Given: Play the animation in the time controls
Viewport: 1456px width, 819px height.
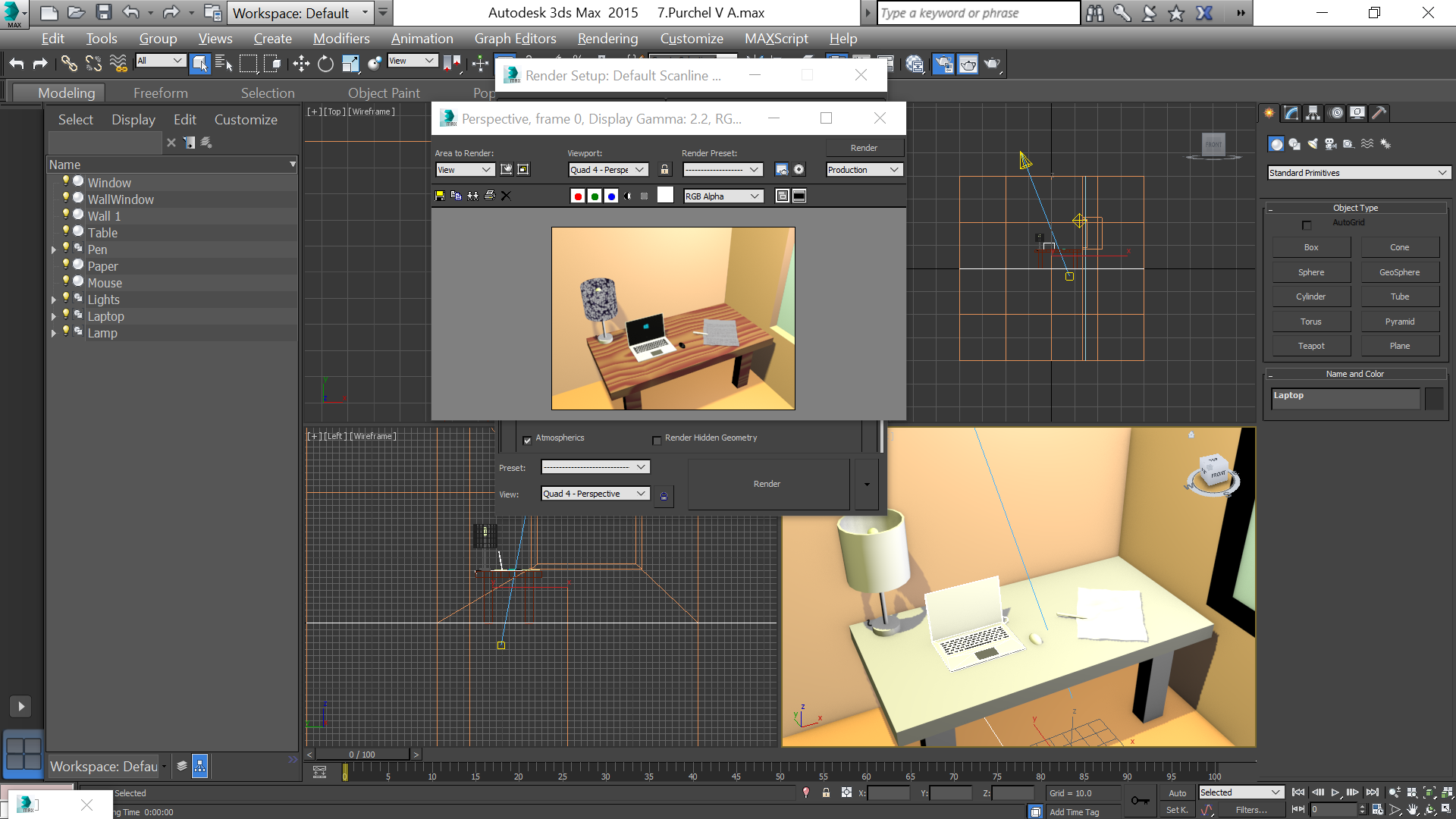Looking at the screenshot, I should (x=1335, y=792).
